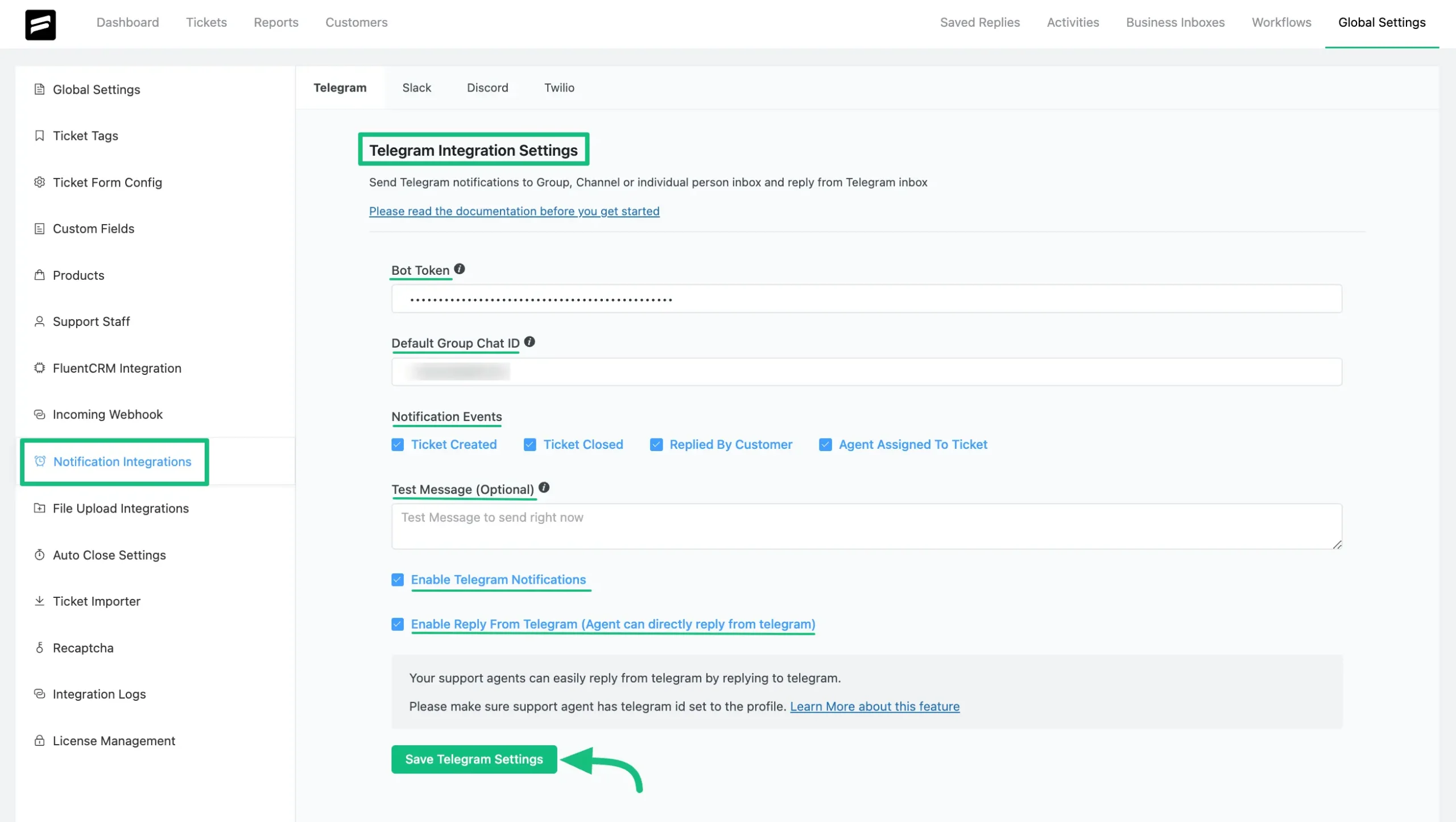The width and height of the screenshot is (1456, 822).
Task: Open the Dashboard menu
Action: tap(127, 22)
